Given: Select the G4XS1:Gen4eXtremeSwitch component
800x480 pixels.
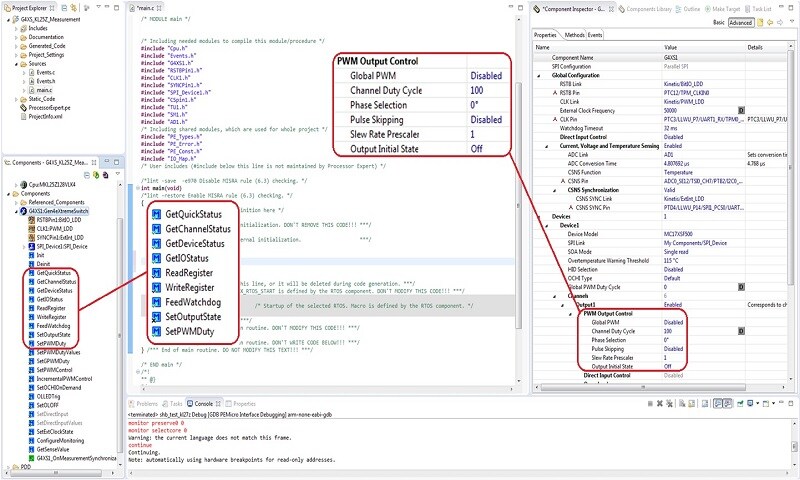Looking at the screenshot, I should (62, 211).
